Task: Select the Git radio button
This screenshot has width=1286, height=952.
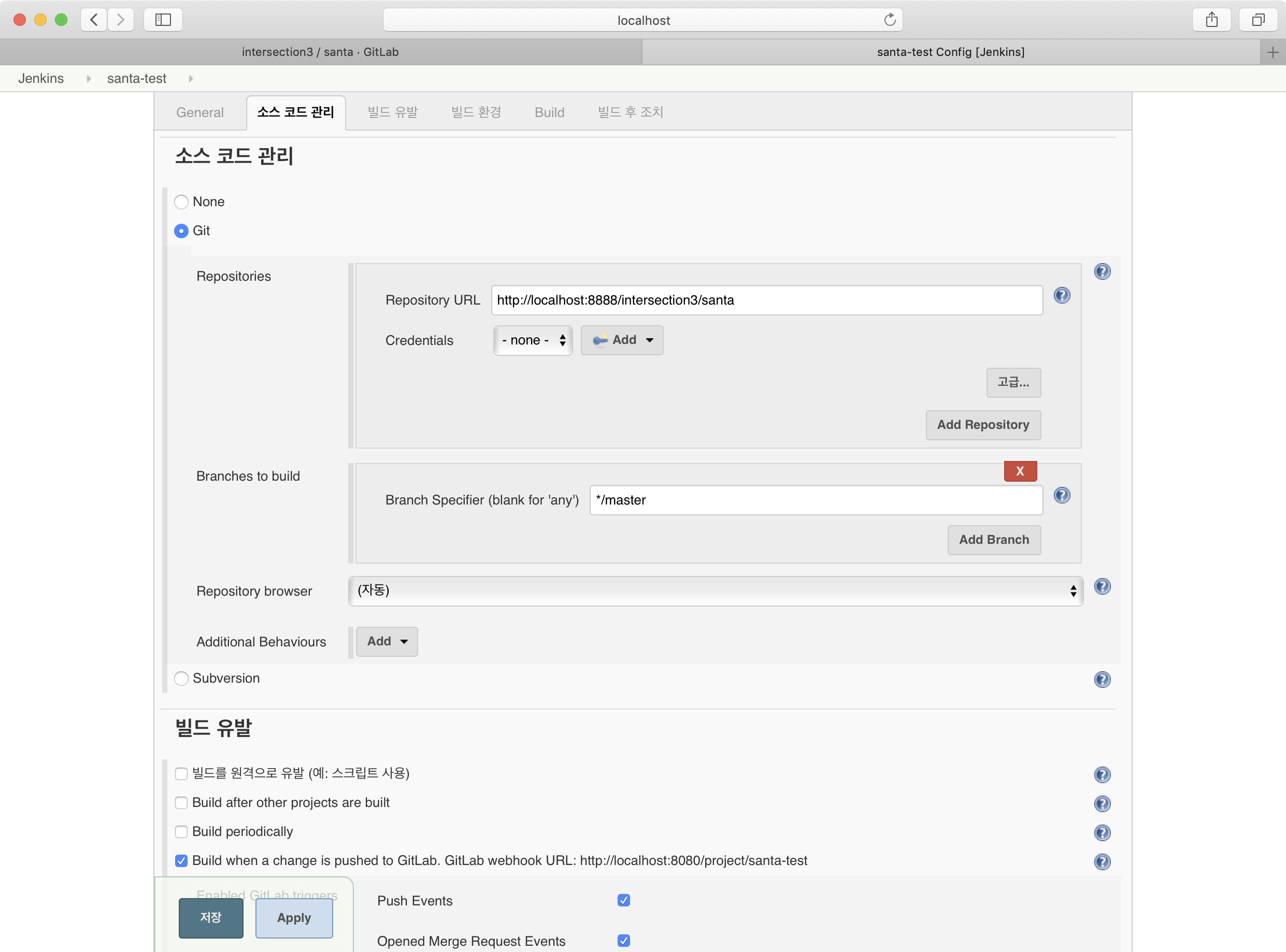Action: pos(181,231)
